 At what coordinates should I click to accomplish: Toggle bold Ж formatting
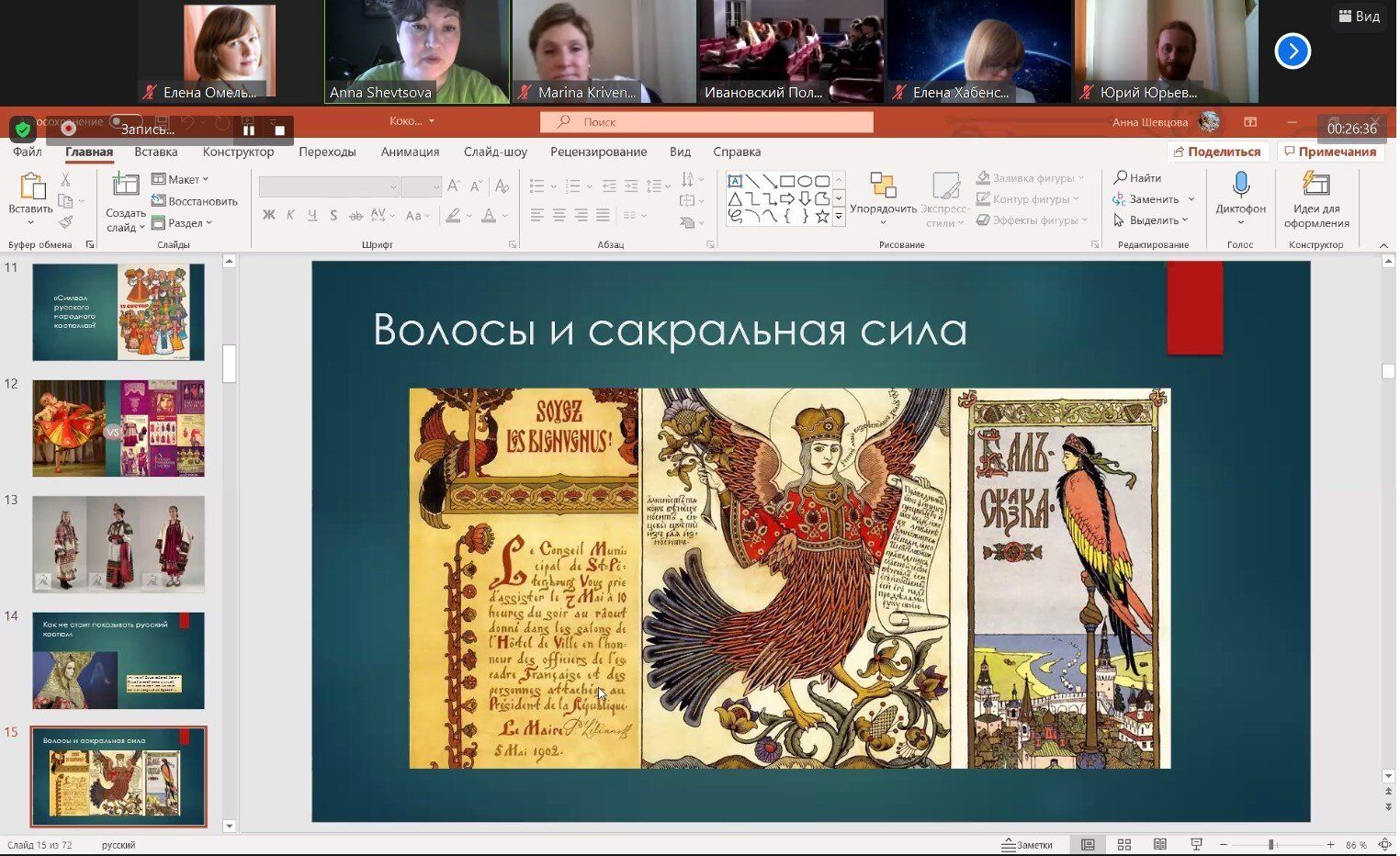click(269, 215)
